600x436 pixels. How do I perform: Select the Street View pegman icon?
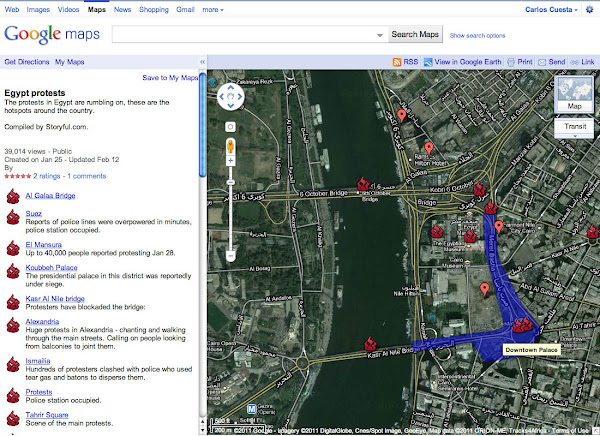(230, 147)
